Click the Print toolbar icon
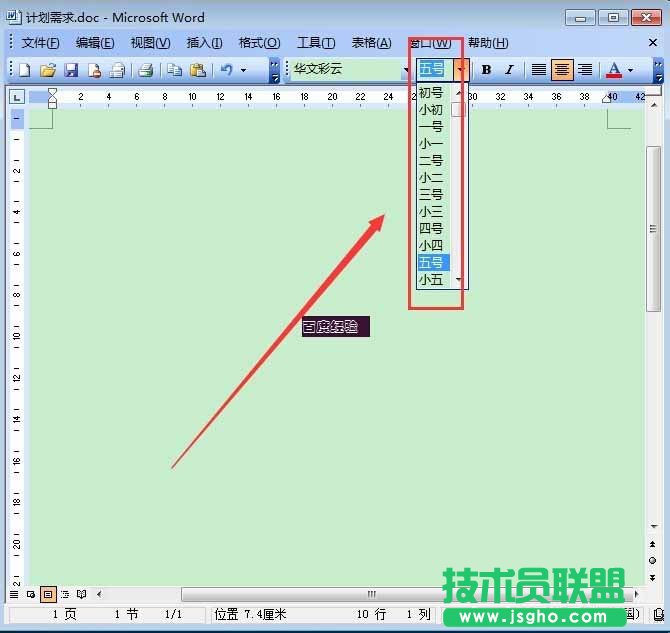670x633 pixels. coord(146,70)
